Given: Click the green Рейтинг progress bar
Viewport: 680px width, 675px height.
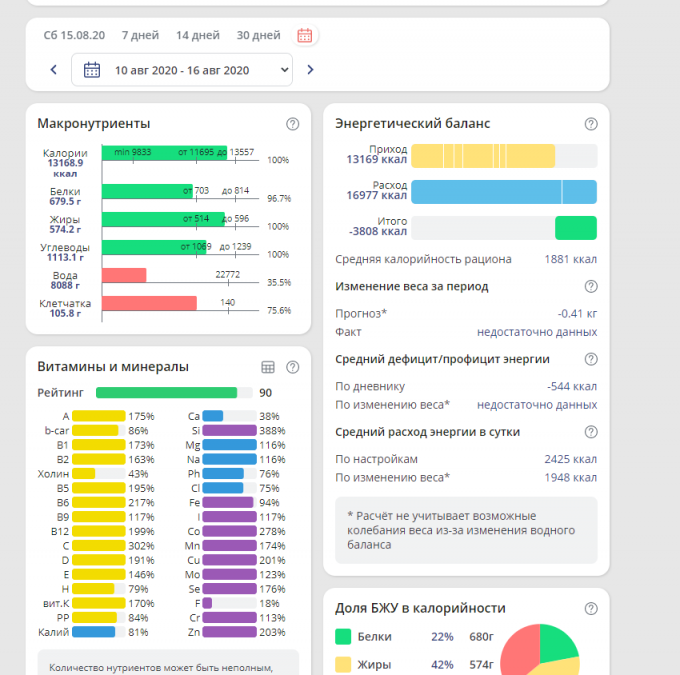Looking at the screenshot, I should [x=166, y=393].
